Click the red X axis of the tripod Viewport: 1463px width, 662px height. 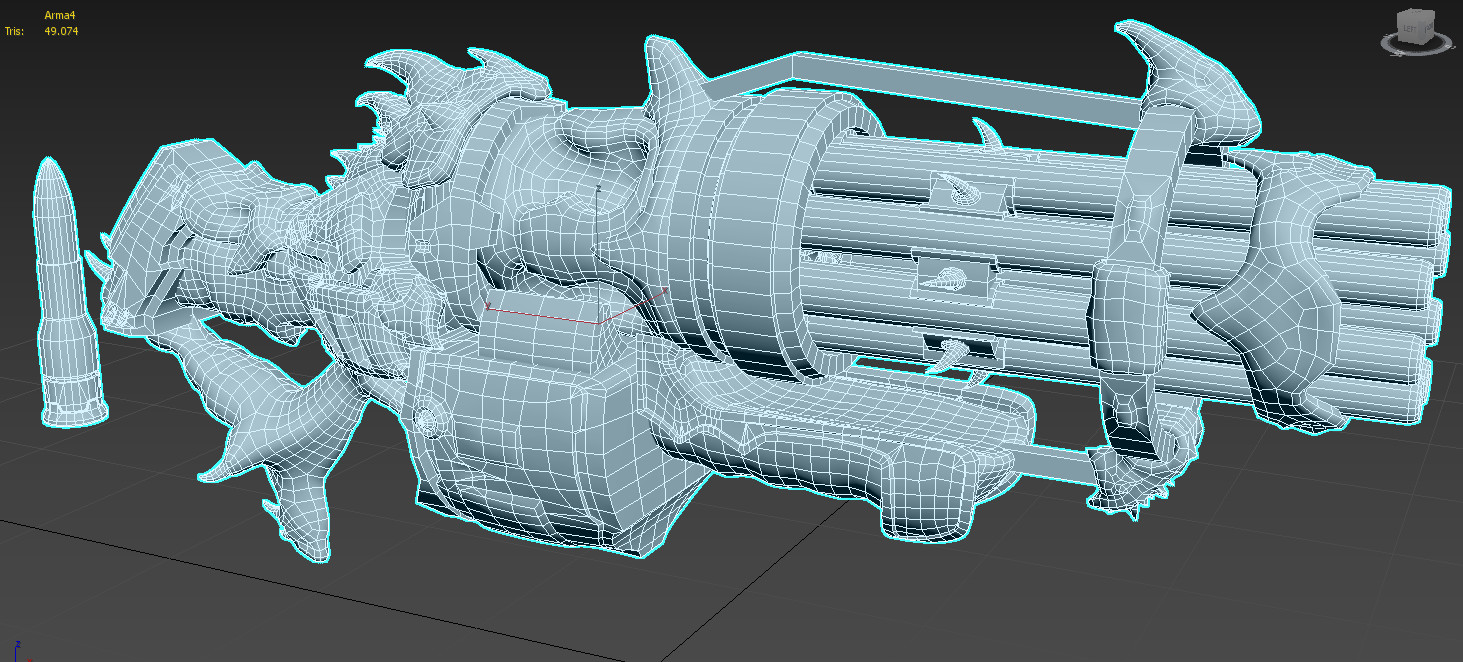29,660
